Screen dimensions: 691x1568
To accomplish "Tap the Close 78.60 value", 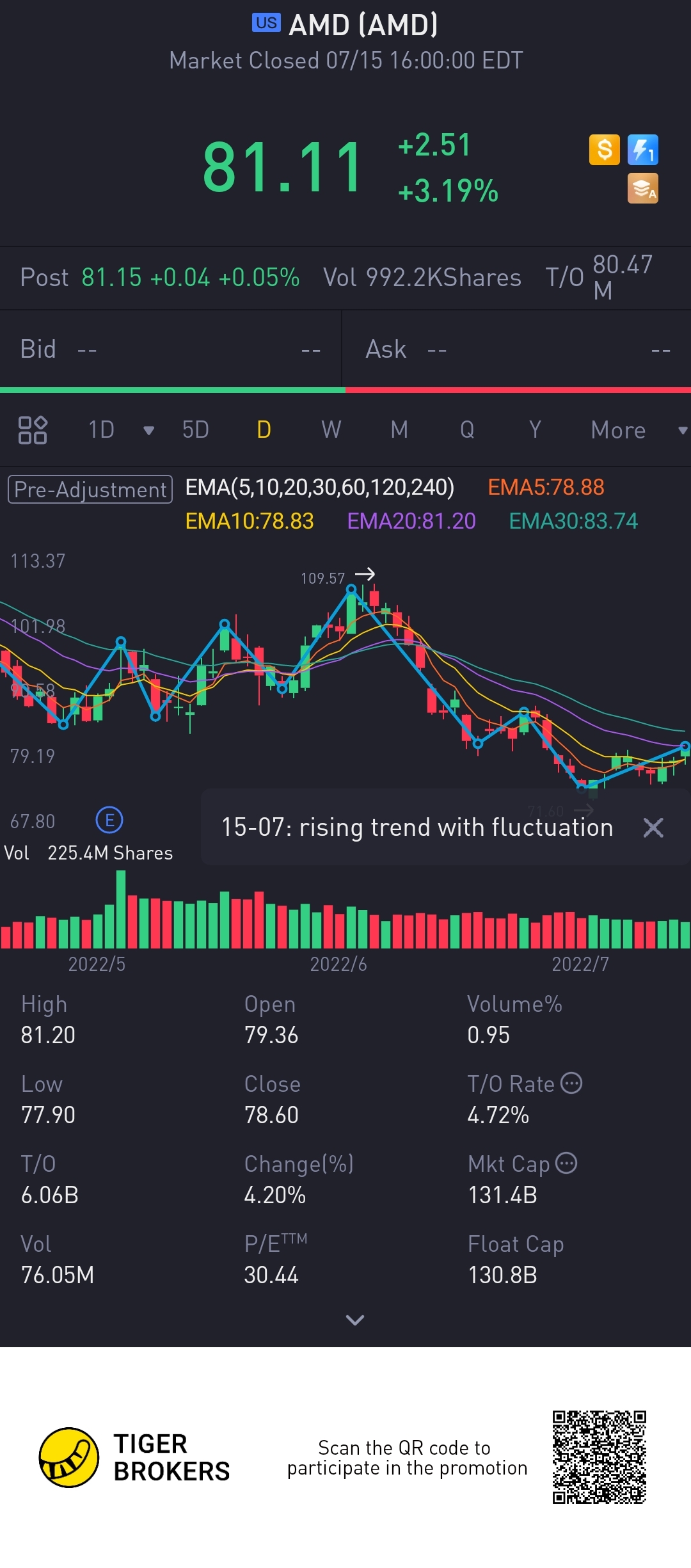I will click(x=271, y=1115).
